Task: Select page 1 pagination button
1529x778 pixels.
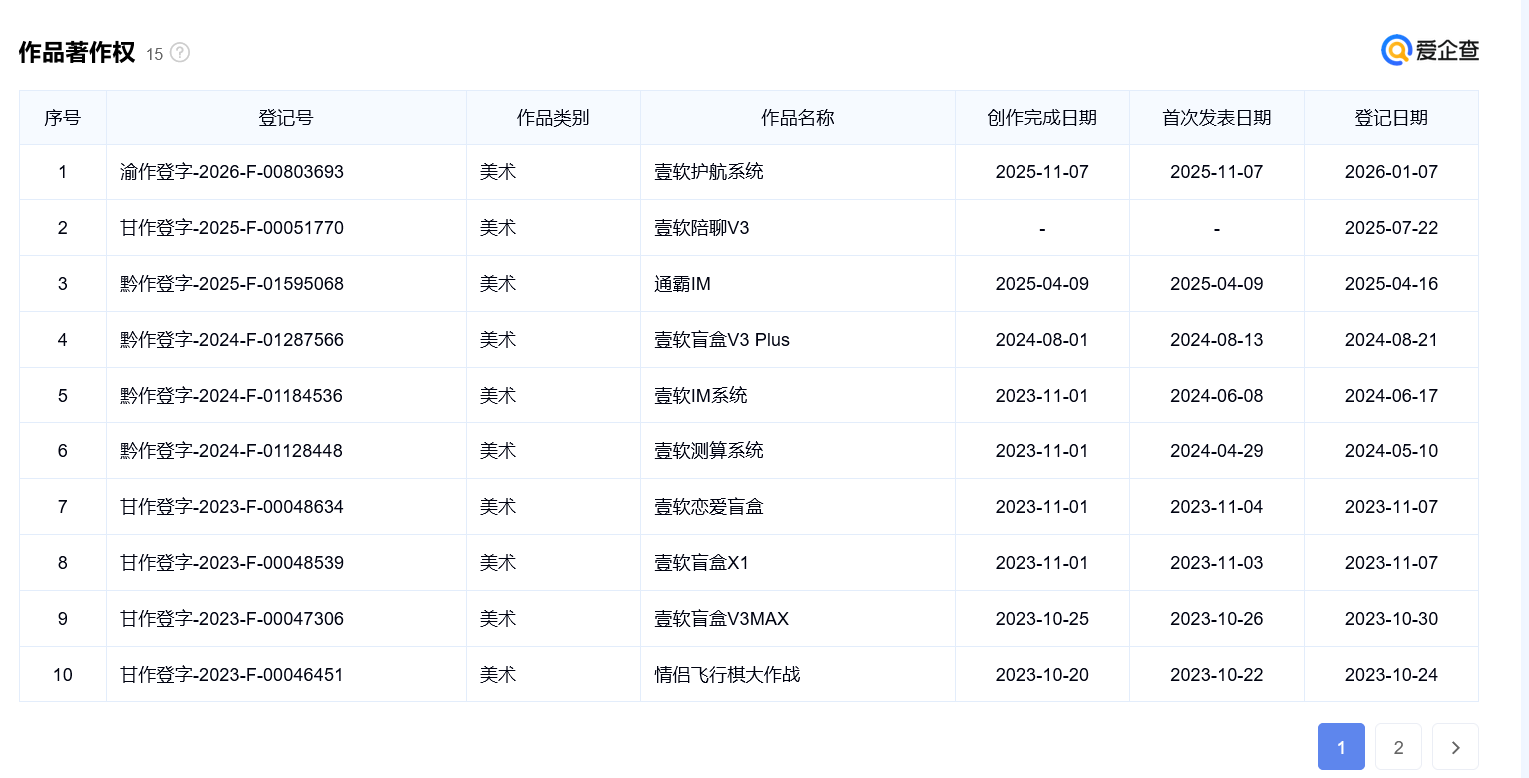Action: coord(1341,747)
